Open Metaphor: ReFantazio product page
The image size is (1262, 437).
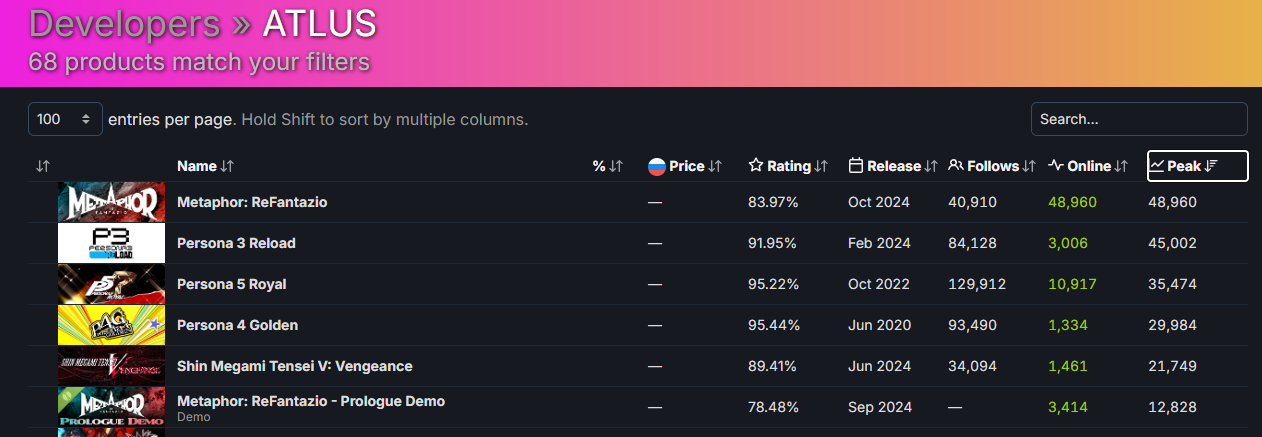[252, 202]
